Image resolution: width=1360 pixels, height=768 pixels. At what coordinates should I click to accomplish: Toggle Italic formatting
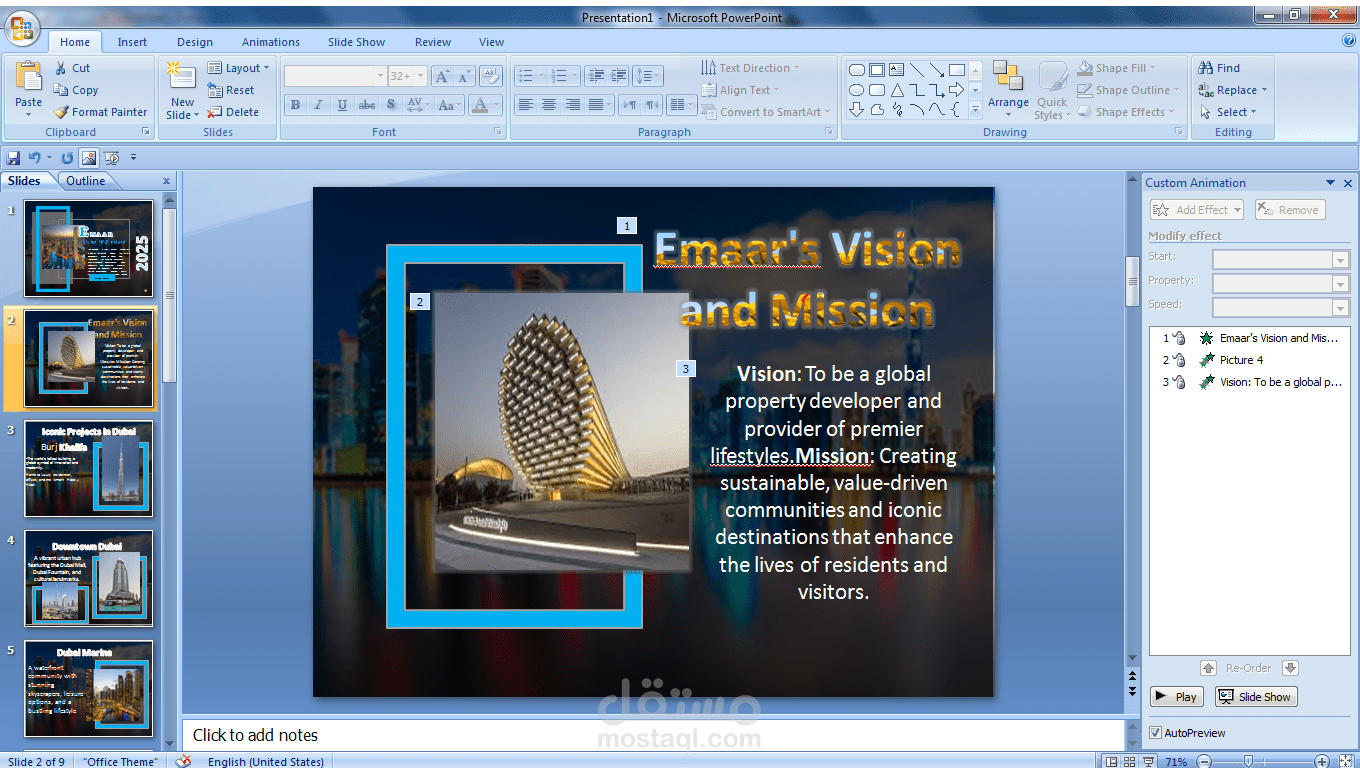point(319,105)
